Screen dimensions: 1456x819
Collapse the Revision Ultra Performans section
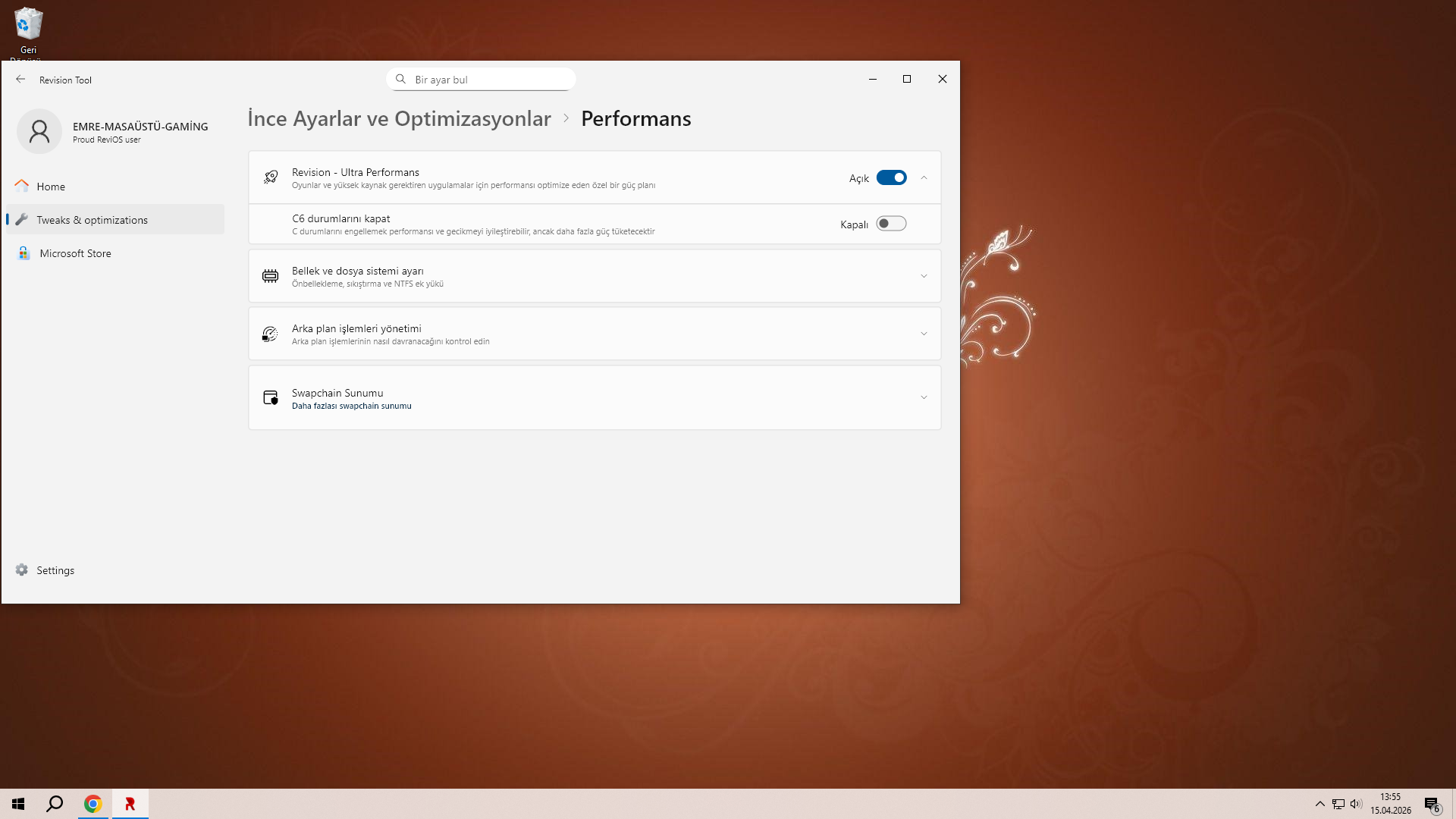924,177
